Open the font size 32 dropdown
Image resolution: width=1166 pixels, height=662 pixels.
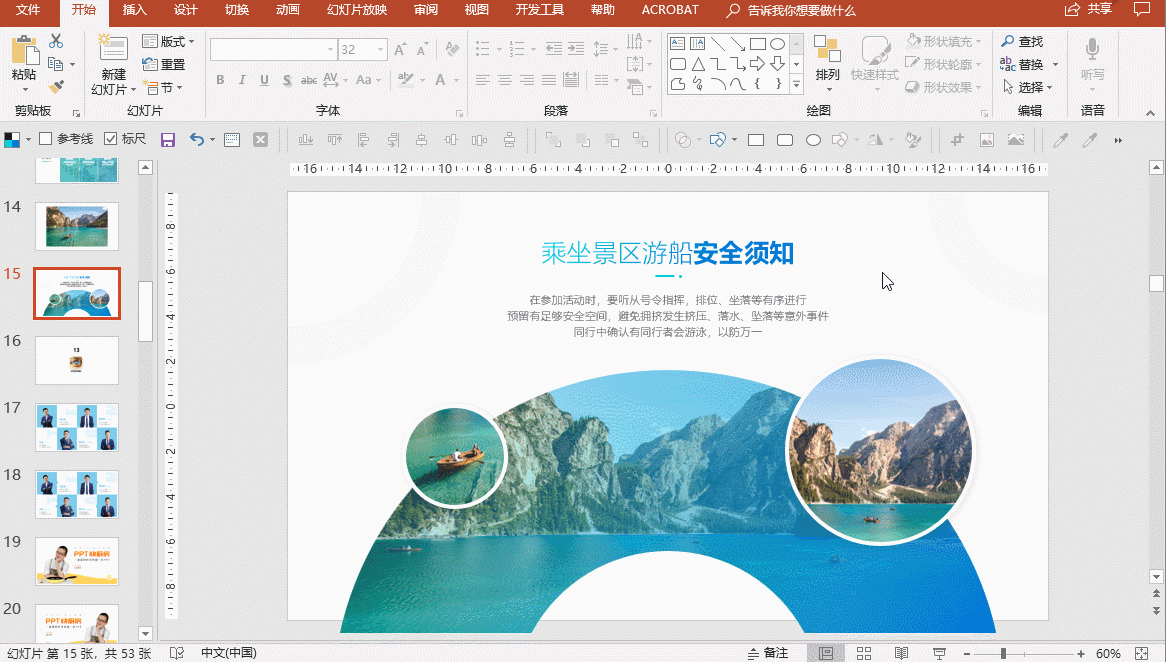(x=381, y=50)
